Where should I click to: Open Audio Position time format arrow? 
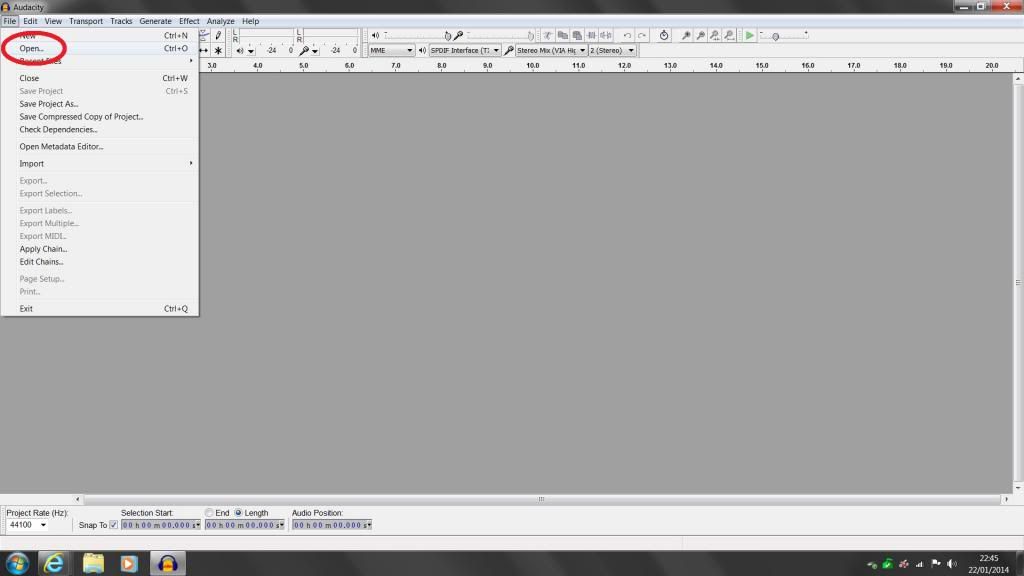(368, 524)
